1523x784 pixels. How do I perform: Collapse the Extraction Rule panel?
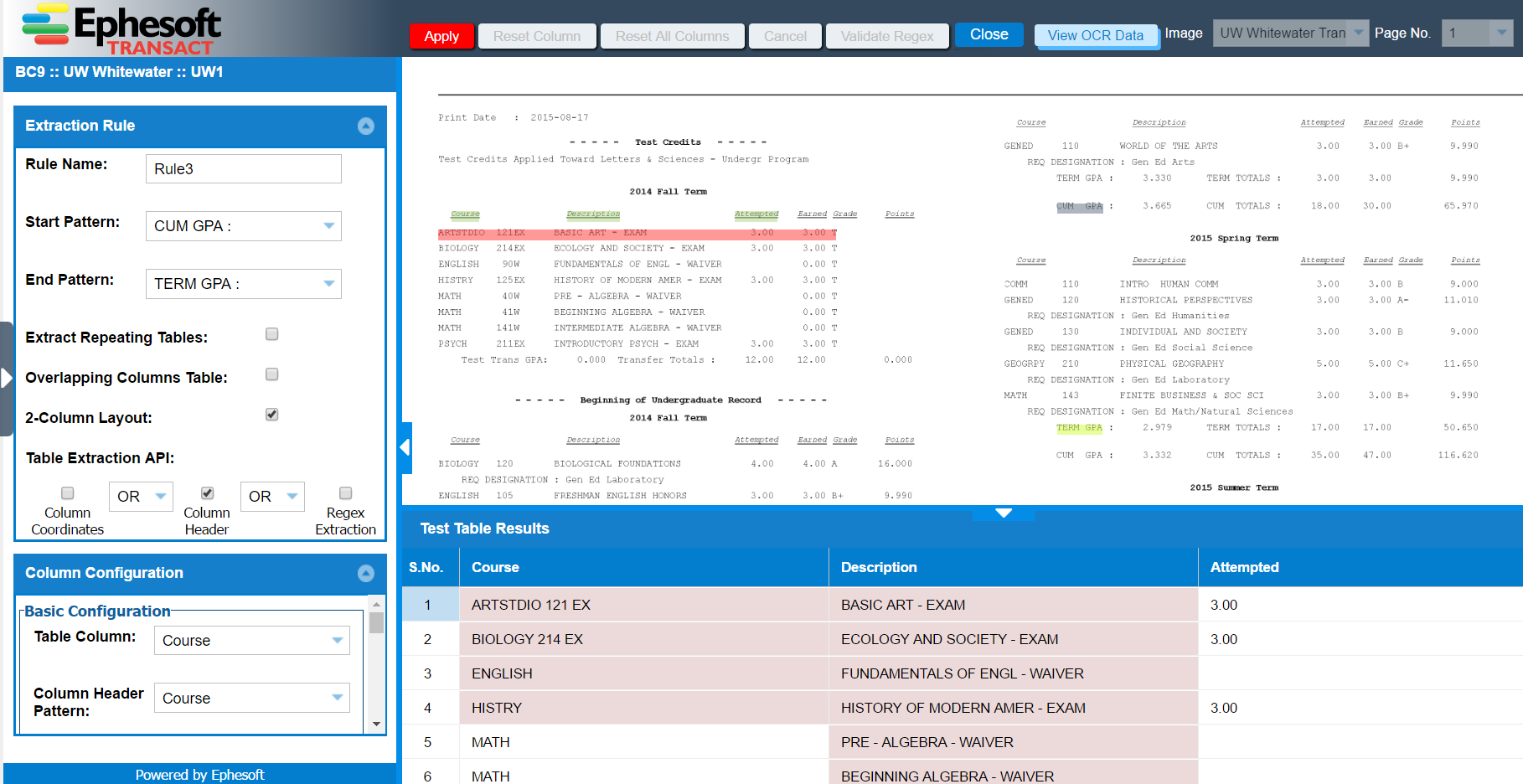365,126
